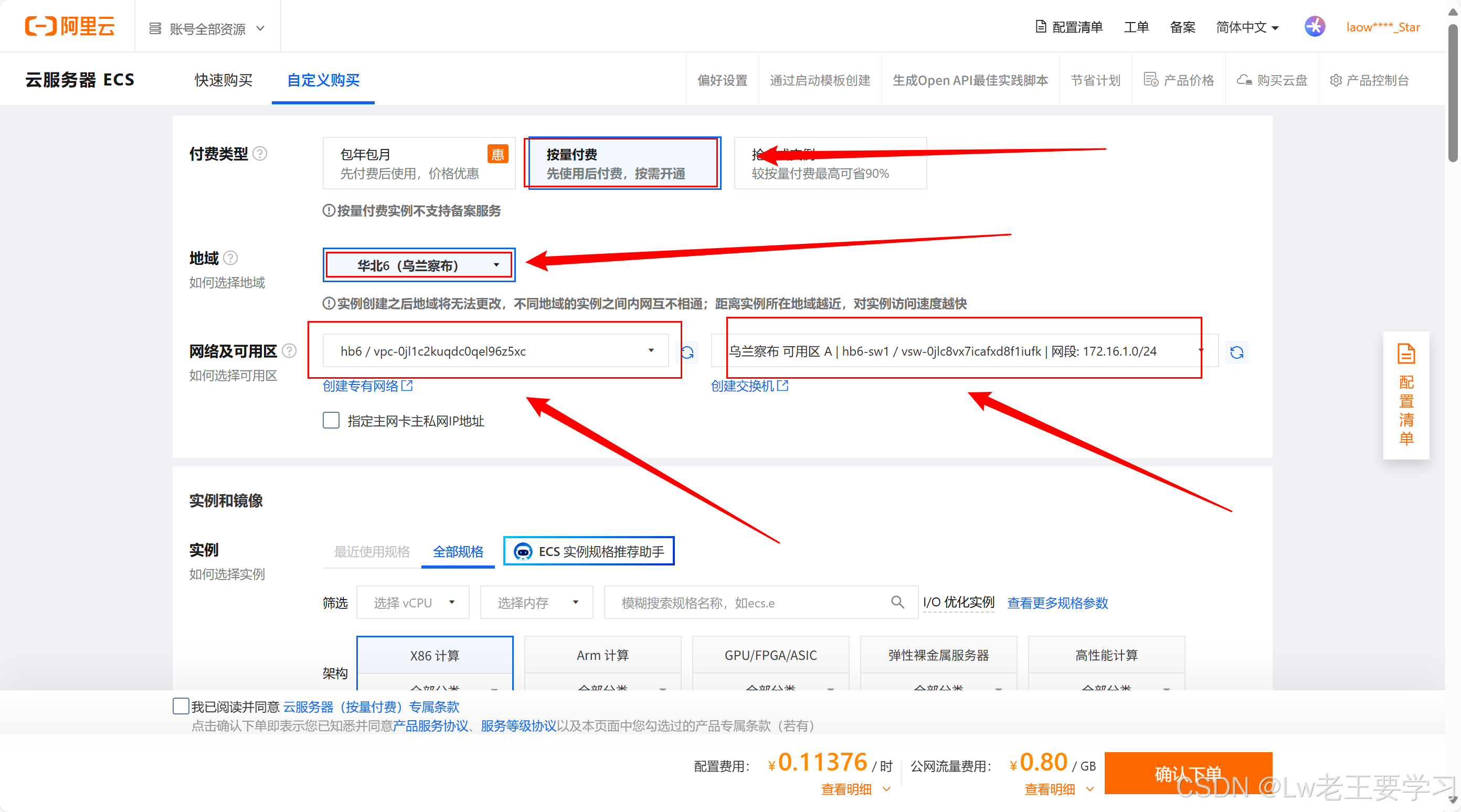Switch to the 全部规格 tab
The width and height of the screenshot is (1461, 812).
(x=458, y=552)
